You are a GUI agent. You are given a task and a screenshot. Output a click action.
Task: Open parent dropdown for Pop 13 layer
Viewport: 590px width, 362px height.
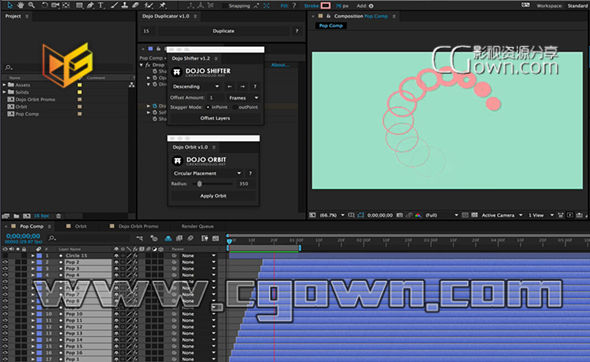click(198, 333)
